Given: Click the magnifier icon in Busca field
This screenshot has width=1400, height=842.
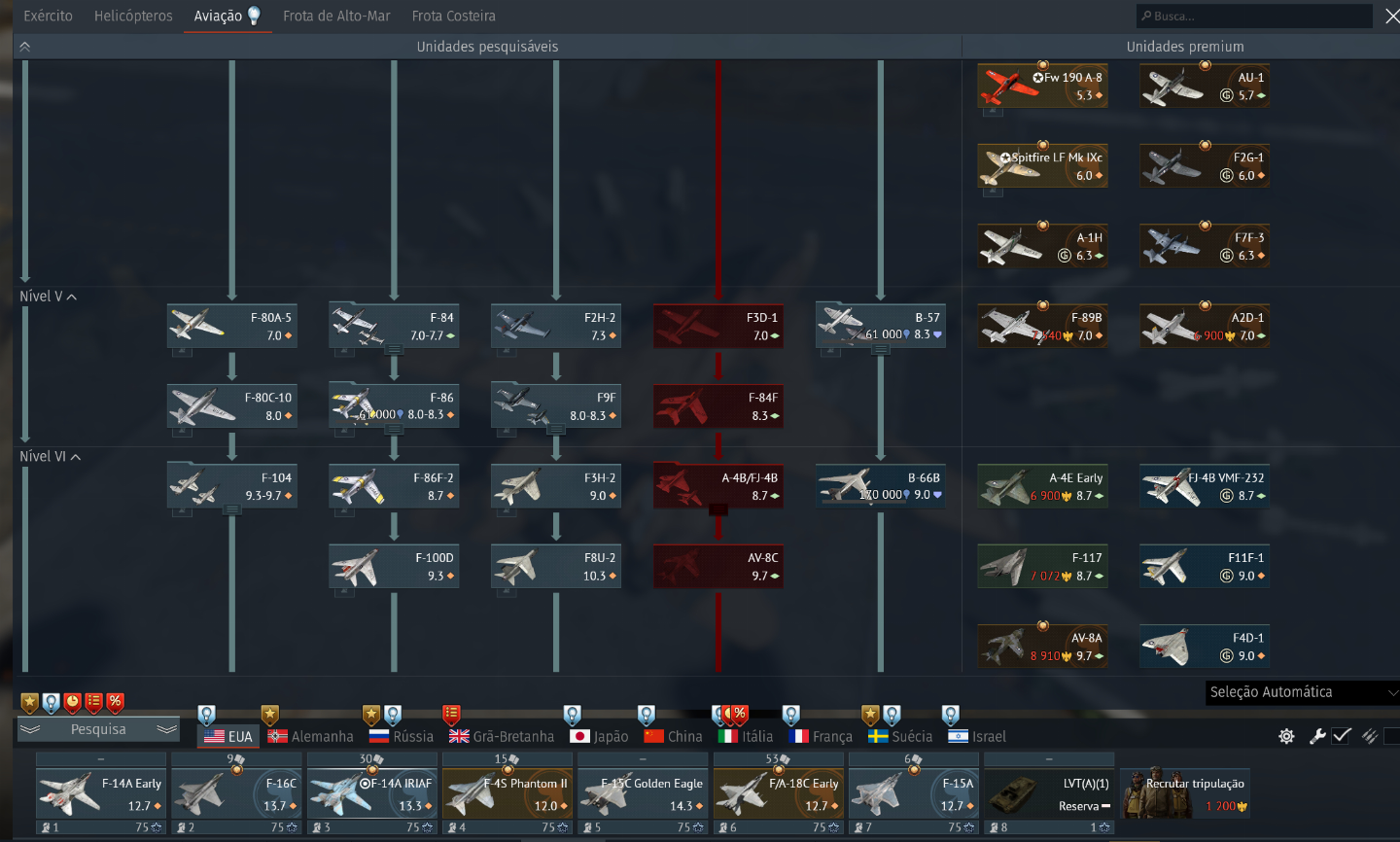Looking at the screenshot, I should tap(1146, 17).
